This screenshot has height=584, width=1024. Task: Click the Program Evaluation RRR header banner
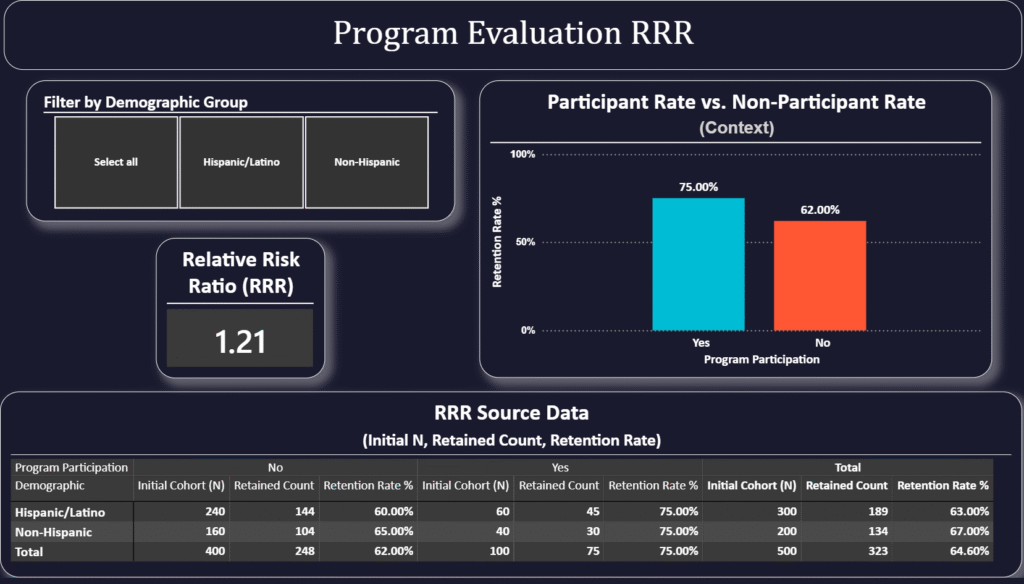click(512, 33)
